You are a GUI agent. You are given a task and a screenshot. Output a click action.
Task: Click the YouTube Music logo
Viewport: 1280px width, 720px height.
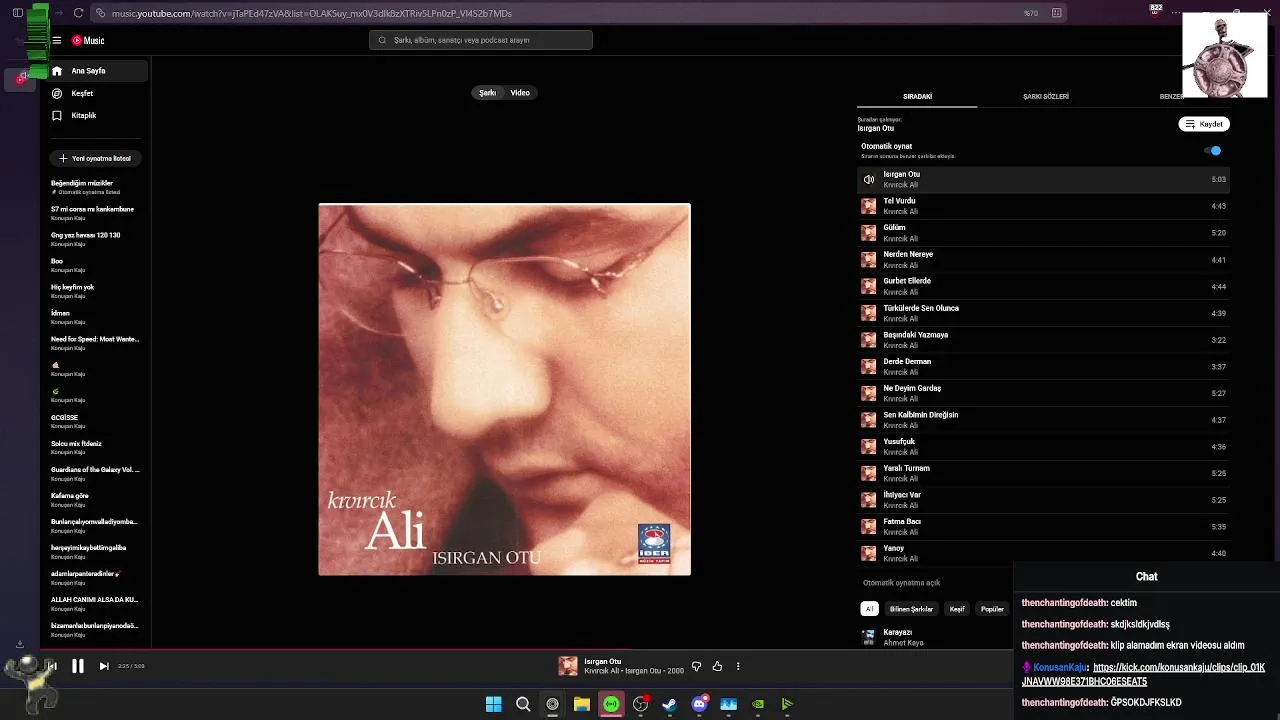88,41
